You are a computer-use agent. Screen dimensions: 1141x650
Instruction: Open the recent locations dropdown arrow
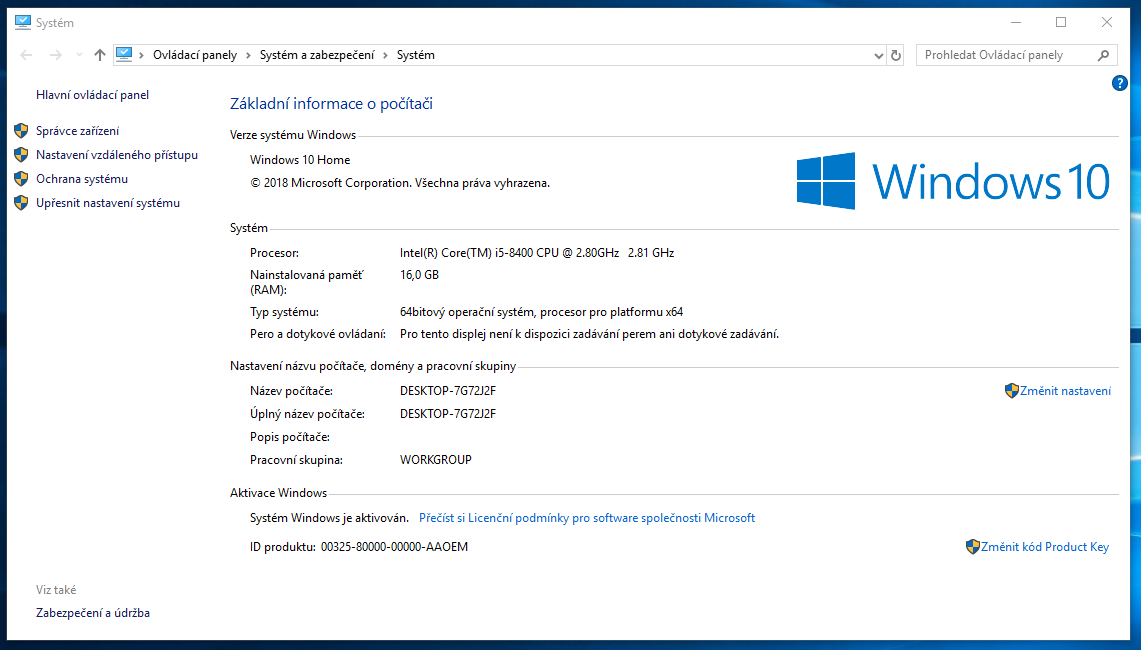[x=77, y=56]
